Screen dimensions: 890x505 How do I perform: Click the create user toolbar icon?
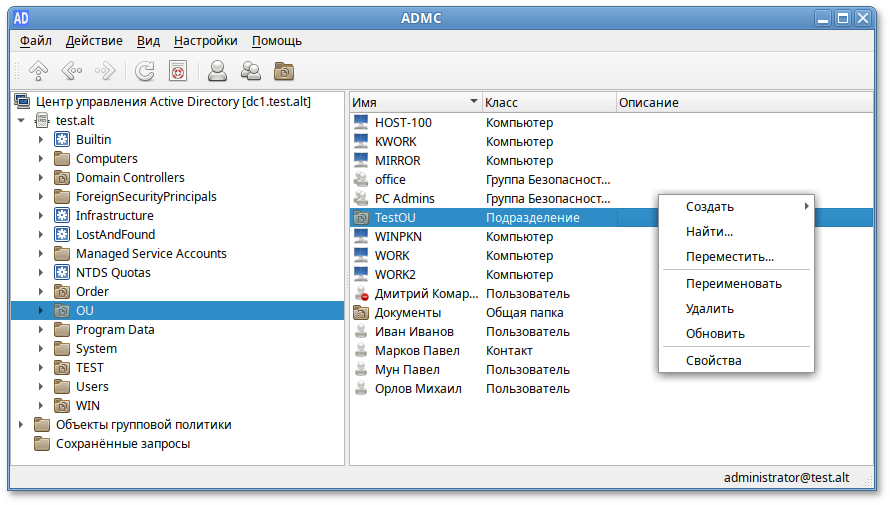pyautogui.click(x=216, y=71)
